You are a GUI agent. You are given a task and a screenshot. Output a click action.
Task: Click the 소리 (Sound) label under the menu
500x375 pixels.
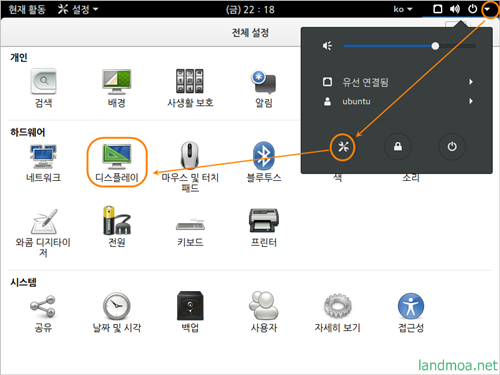point(411,178)
